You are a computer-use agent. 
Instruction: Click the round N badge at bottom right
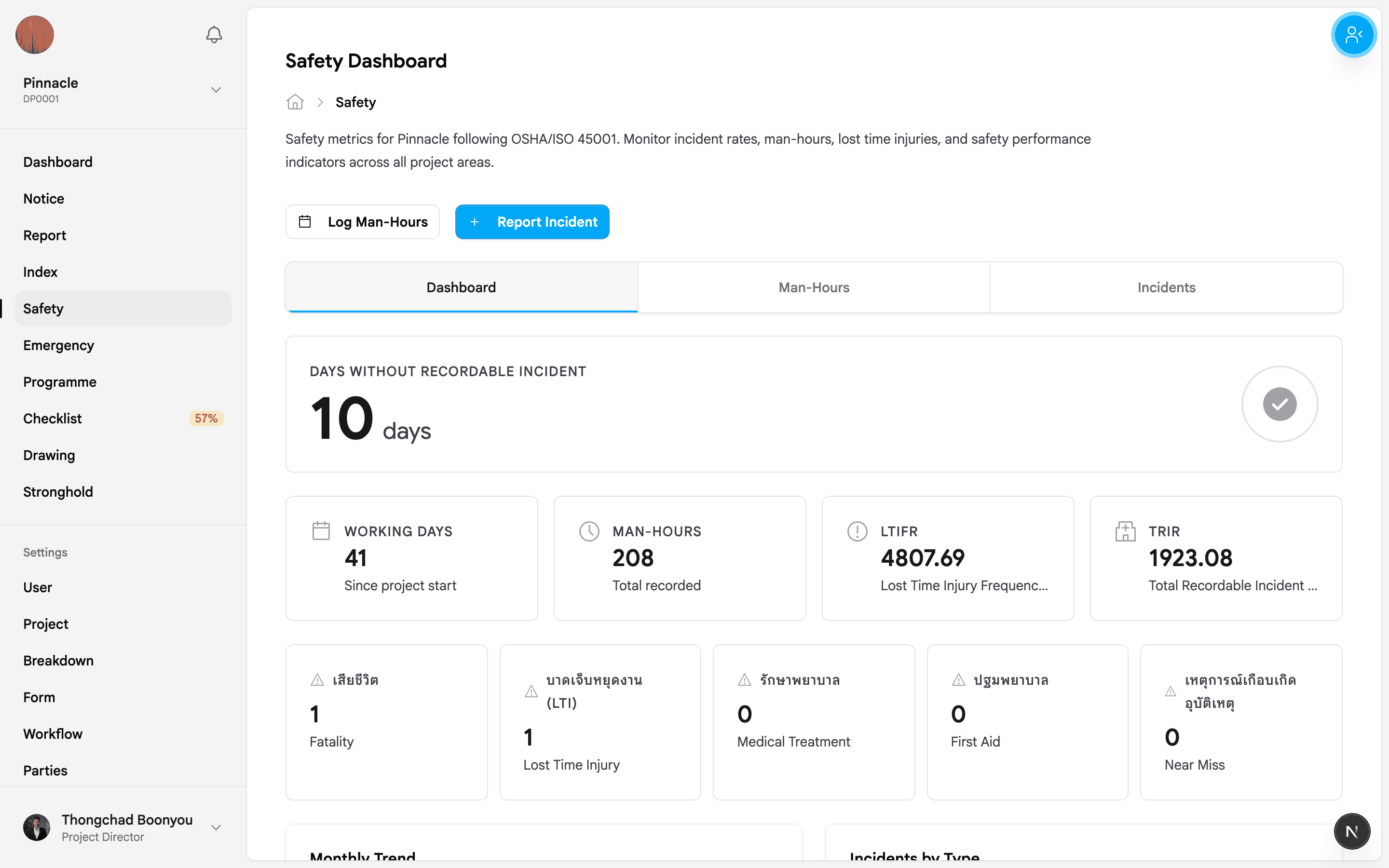(x=1352, y=831)
